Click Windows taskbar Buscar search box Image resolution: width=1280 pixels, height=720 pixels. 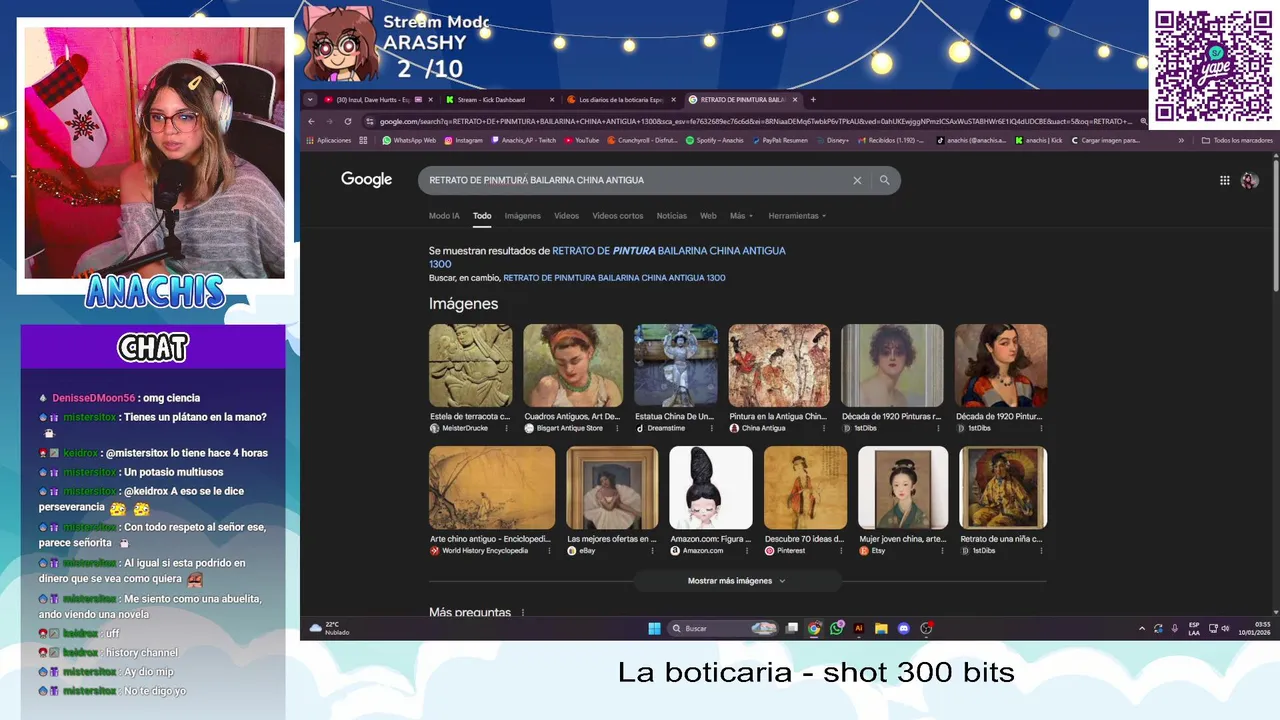[x=723, y=629]
